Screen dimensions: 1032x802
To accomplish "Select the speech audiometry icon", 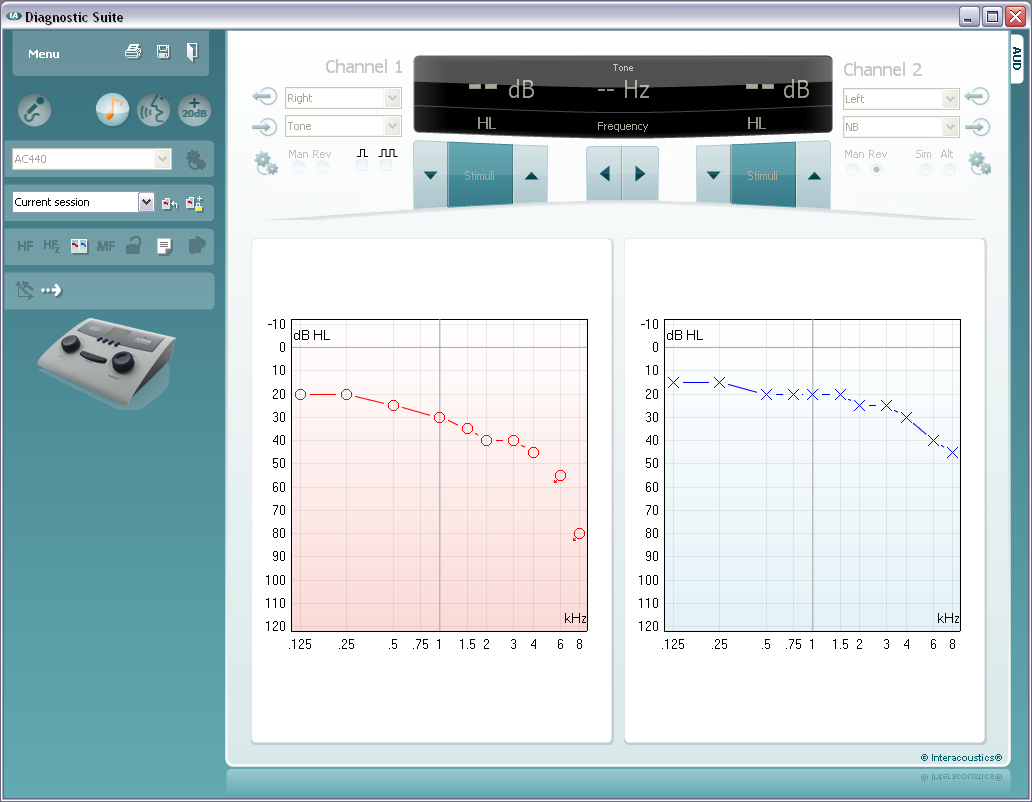I will point(153,110).
